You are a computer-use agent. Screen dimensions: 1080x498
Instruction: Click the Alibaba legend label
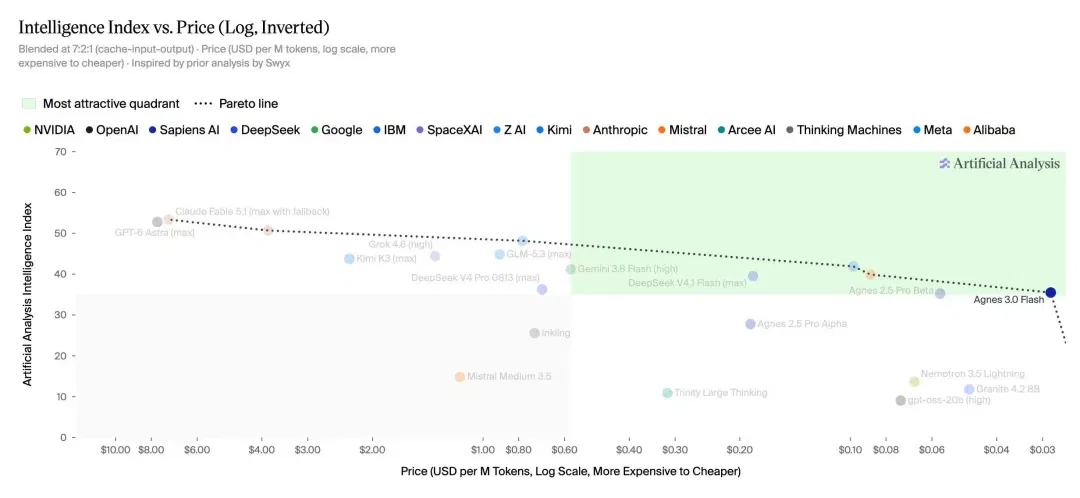(x=994, y=129)
